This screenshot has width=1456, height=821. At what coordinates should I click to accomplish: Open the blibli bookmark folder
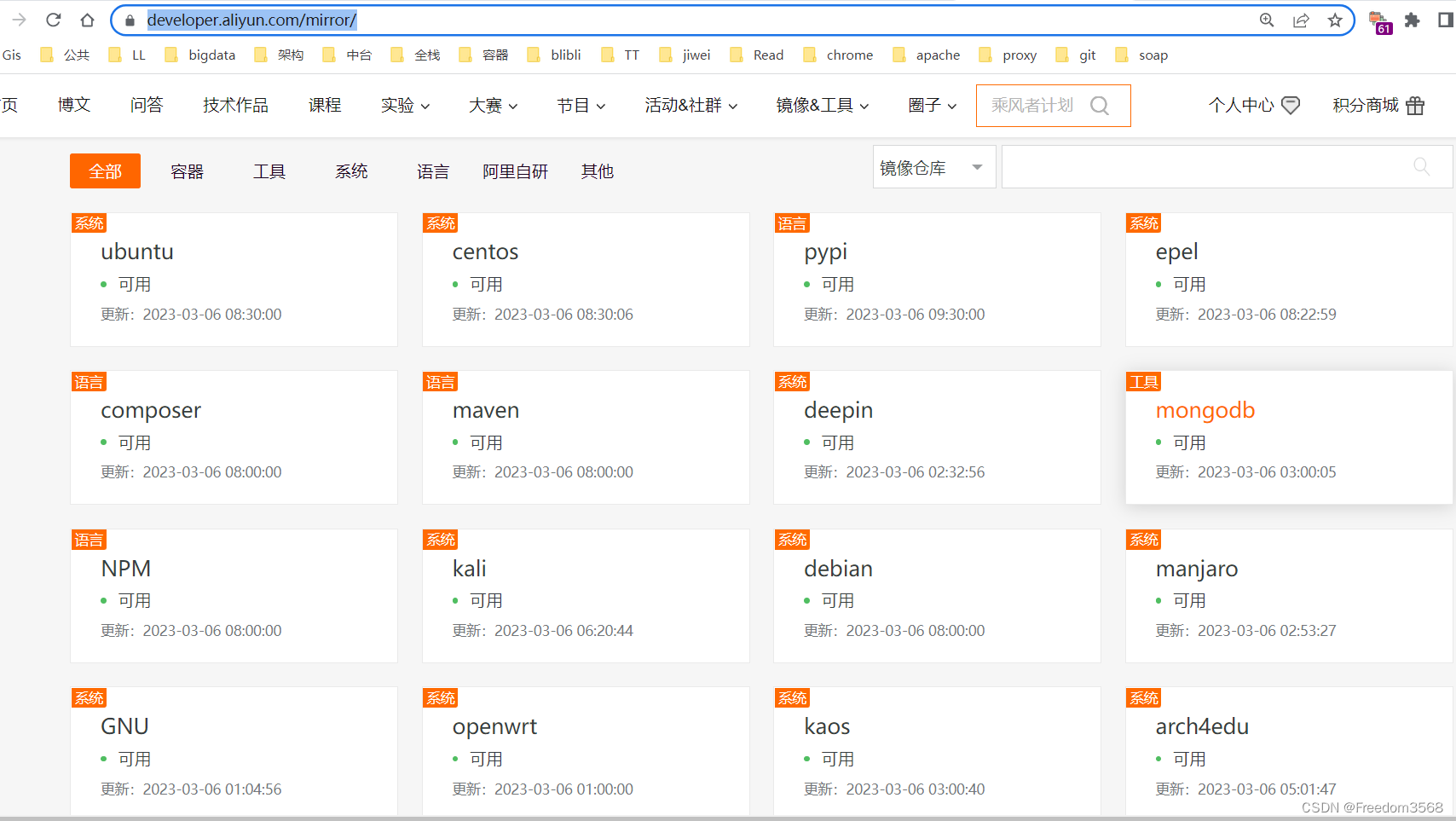coord(554,55)
